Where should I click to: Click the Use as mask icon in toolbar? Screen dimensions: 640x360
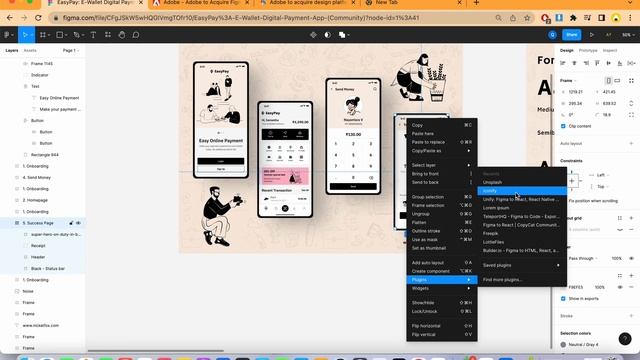(327, 35)
